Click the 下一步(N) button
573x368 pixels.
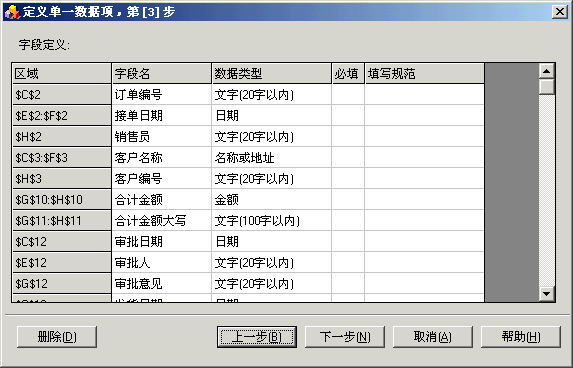tap(345, 337)
